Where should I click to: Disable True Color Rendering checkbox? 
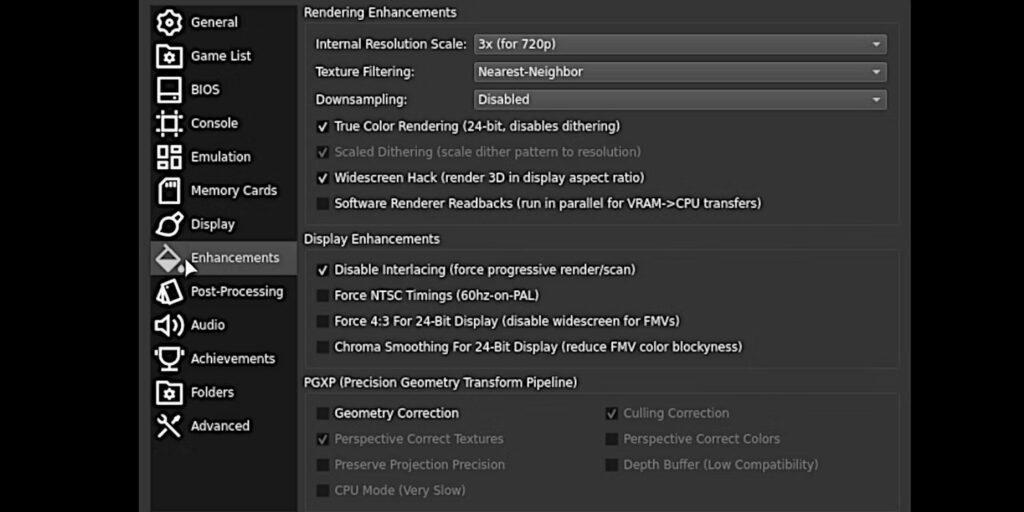pos(323,127)
